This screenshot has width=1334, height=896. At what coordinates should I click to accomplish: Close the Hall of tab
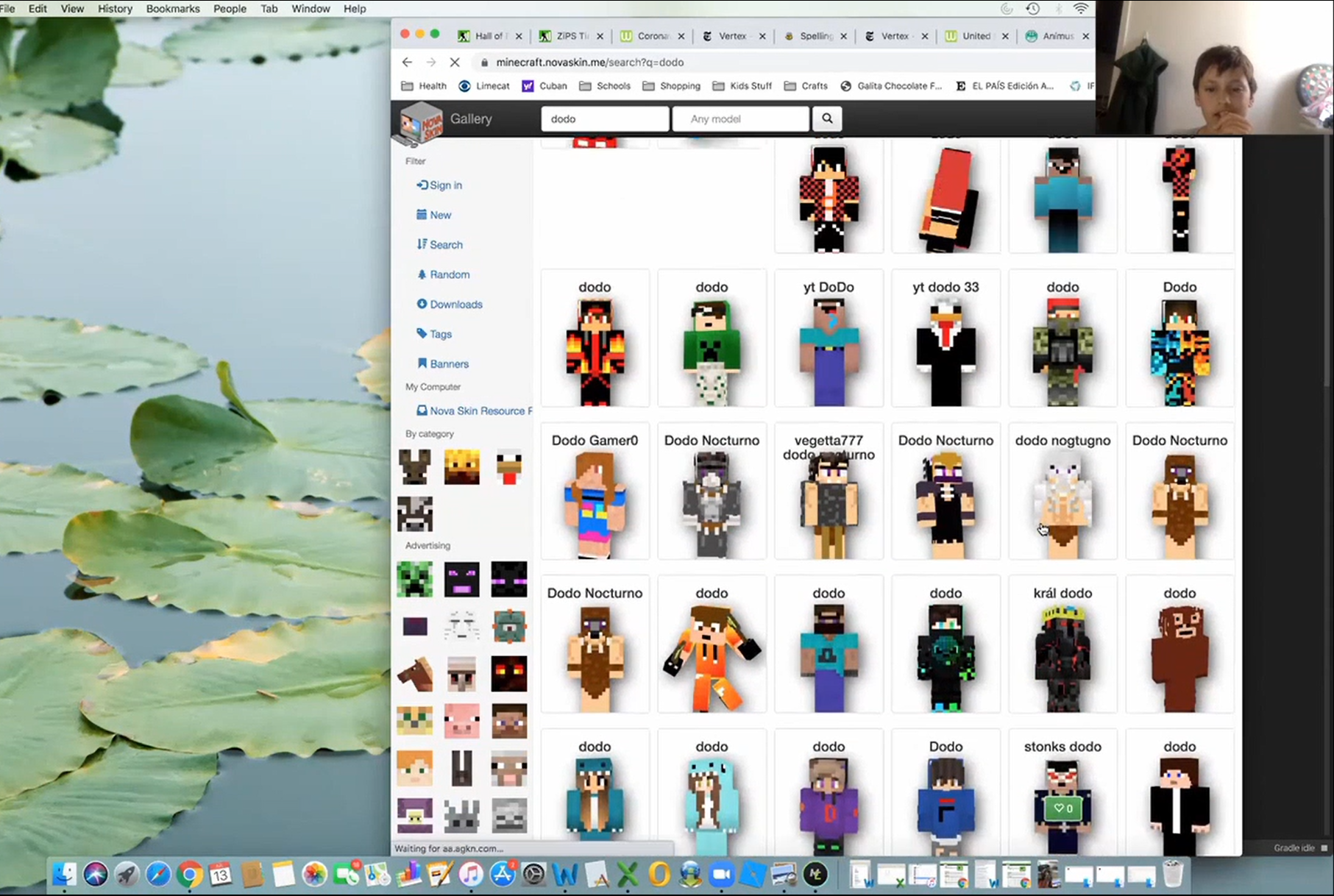point(519,36)
